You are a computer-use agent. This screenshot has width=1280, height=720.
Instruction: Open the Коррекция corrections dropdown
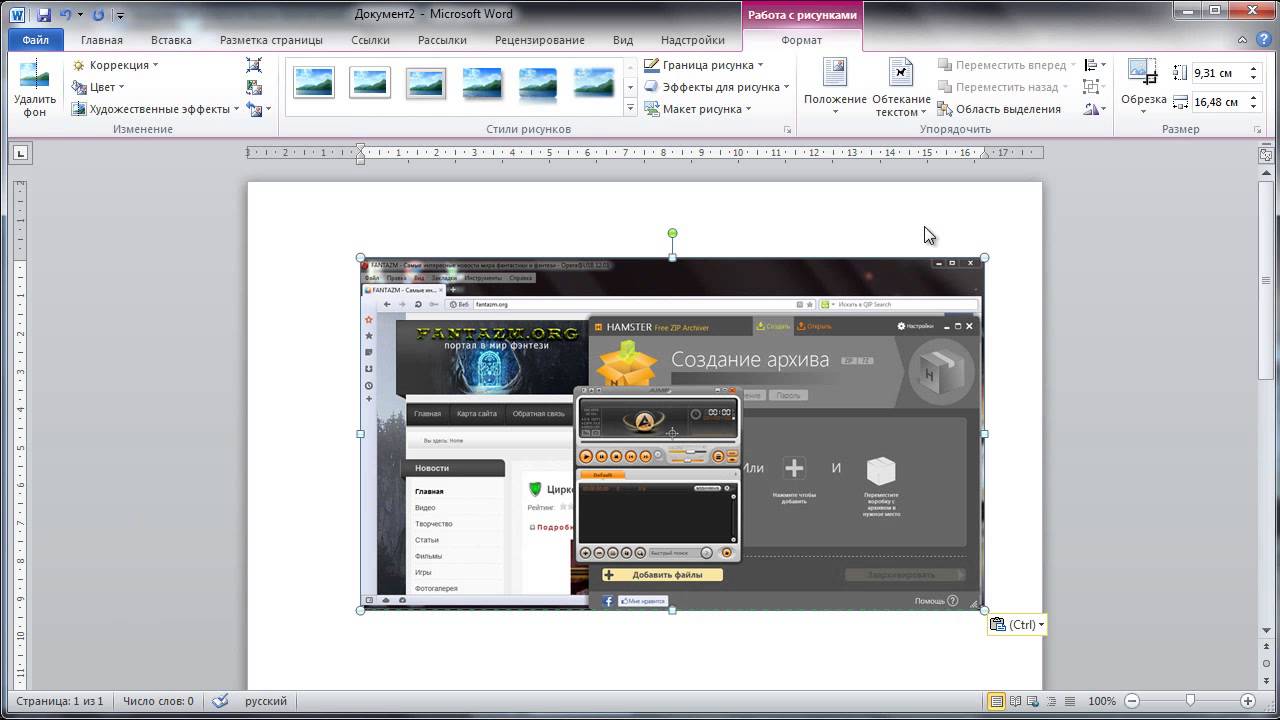tap(115, 65)
